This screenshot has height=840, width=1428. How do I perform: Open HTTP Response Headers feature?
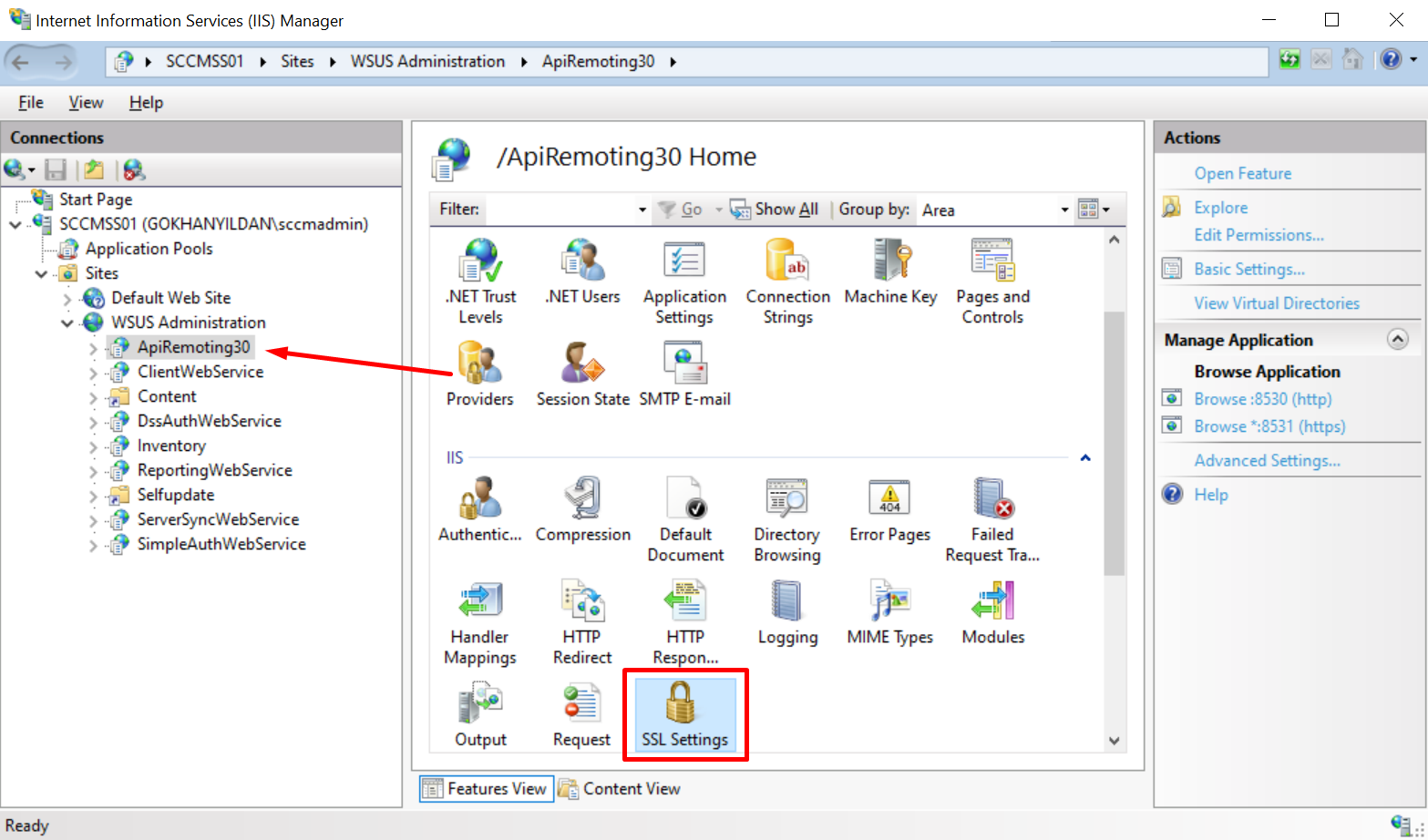tap(685, 622)
